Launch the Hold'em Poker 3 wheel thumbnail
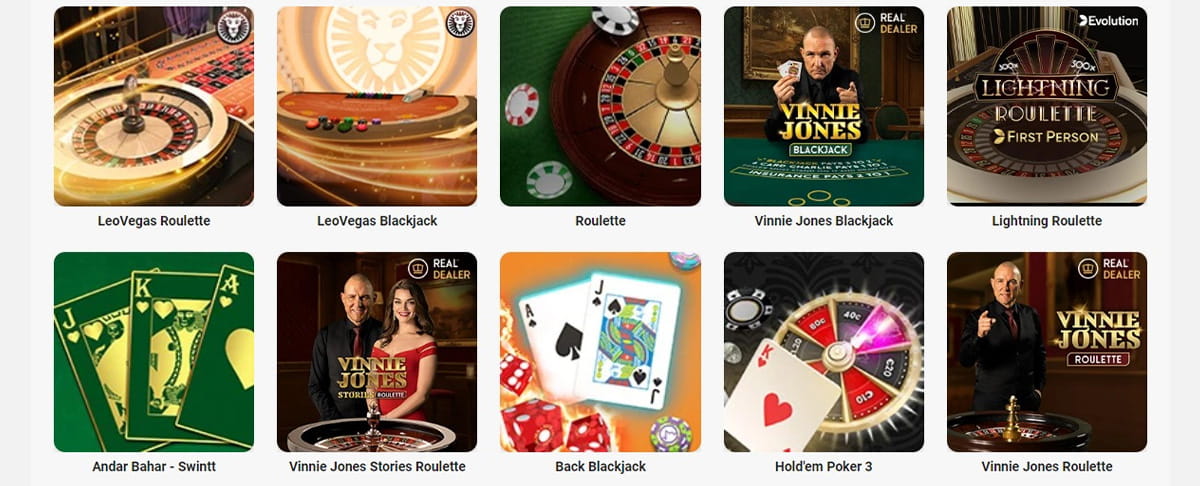The image size is (1200, 486). (x=824, y=352)
